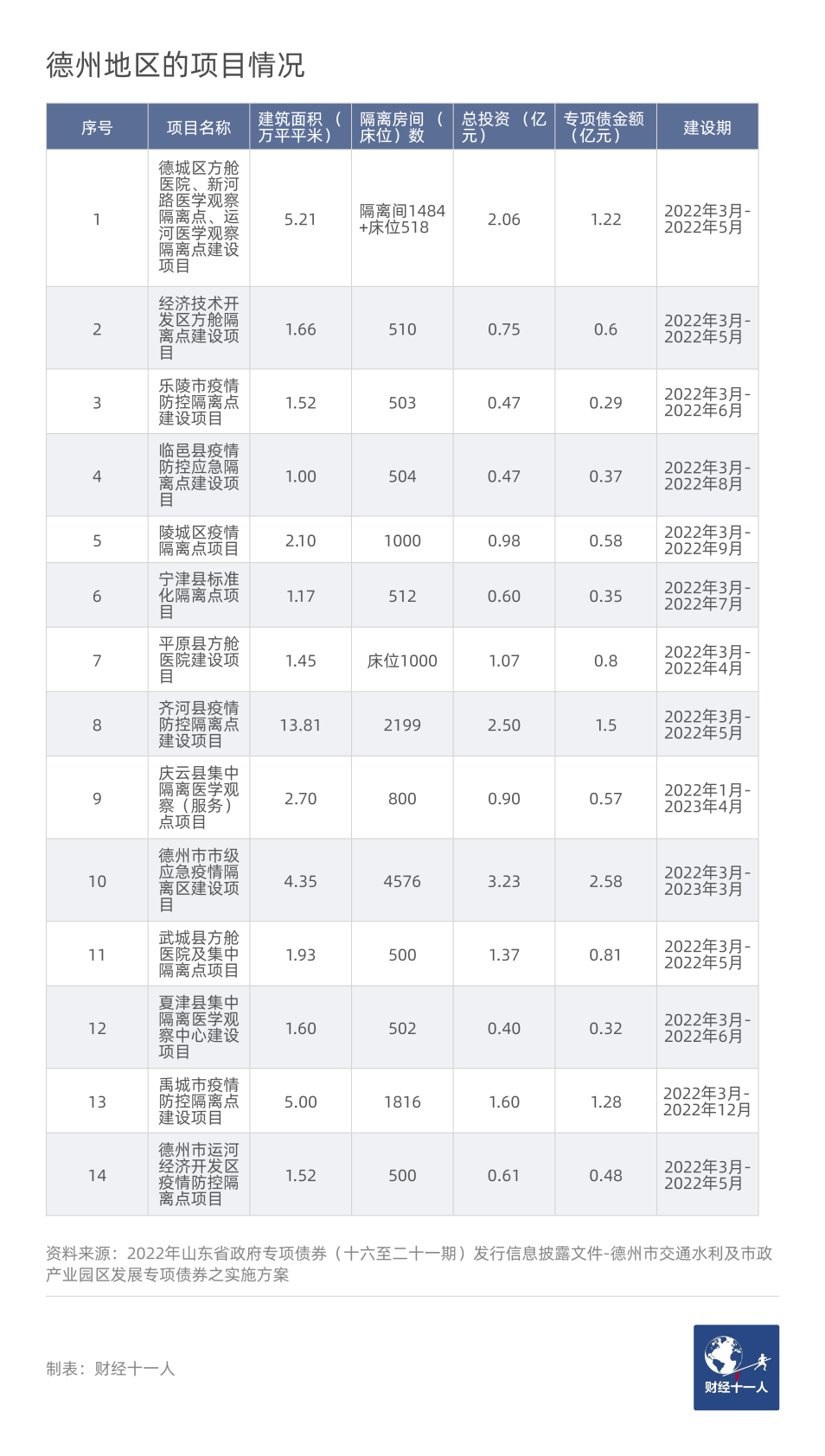Click the 总投资（亿元） header cell
The image size is (825, 1456).
coord(503,127)
